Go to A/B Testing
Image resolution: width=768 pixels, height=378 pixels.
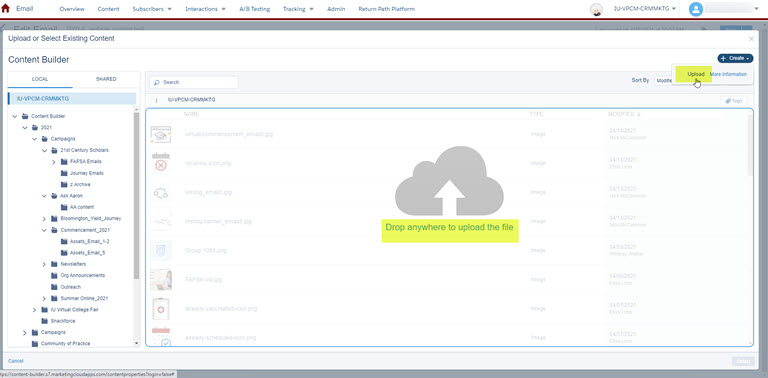pyautogui.click(x=254, y=9)
